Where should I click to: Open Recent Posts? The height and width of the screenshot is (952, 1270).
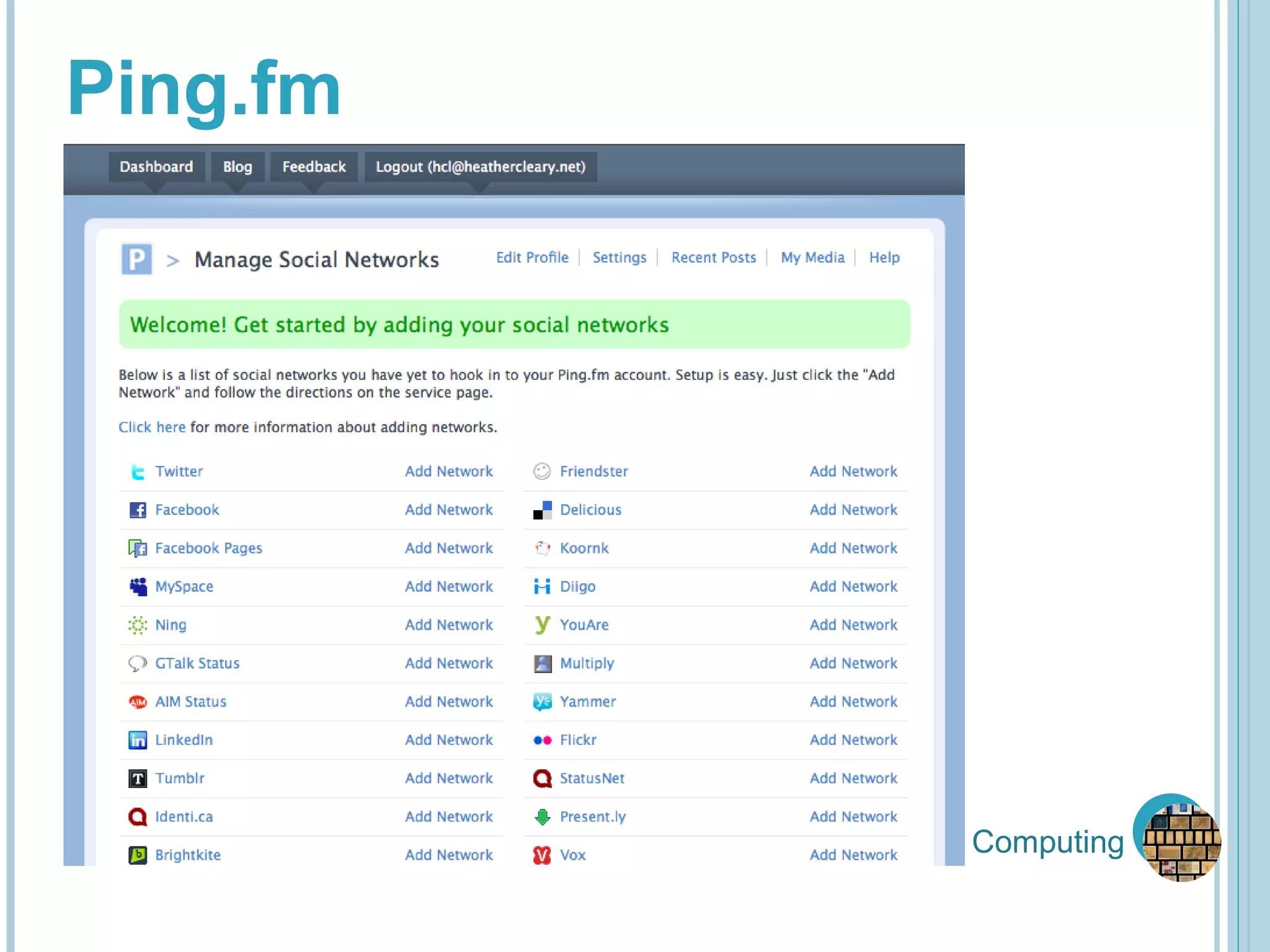(714, 257)
